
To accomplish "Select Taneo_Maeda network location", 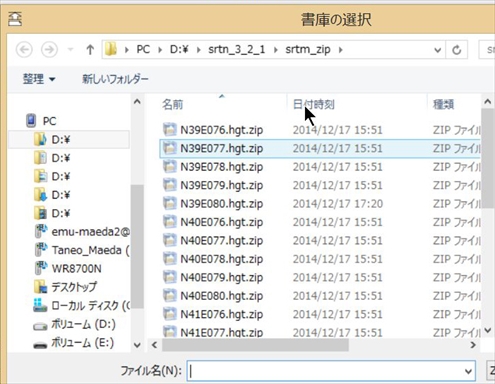I will point(90,250).
